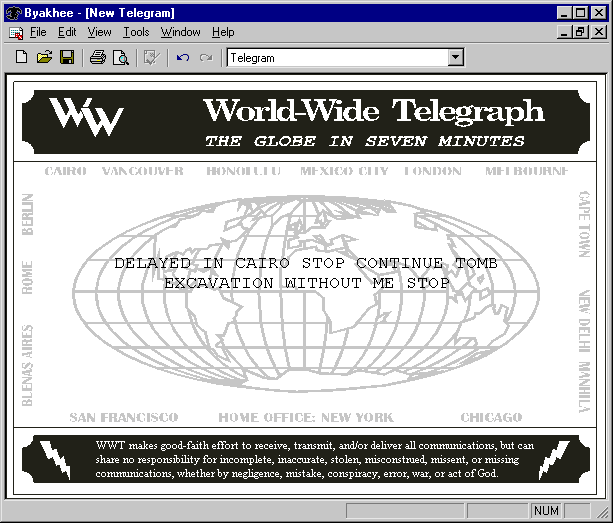The image size is (613, 523).
Task: Click the document icon left of File menu
Action: [x=16, y=32]
